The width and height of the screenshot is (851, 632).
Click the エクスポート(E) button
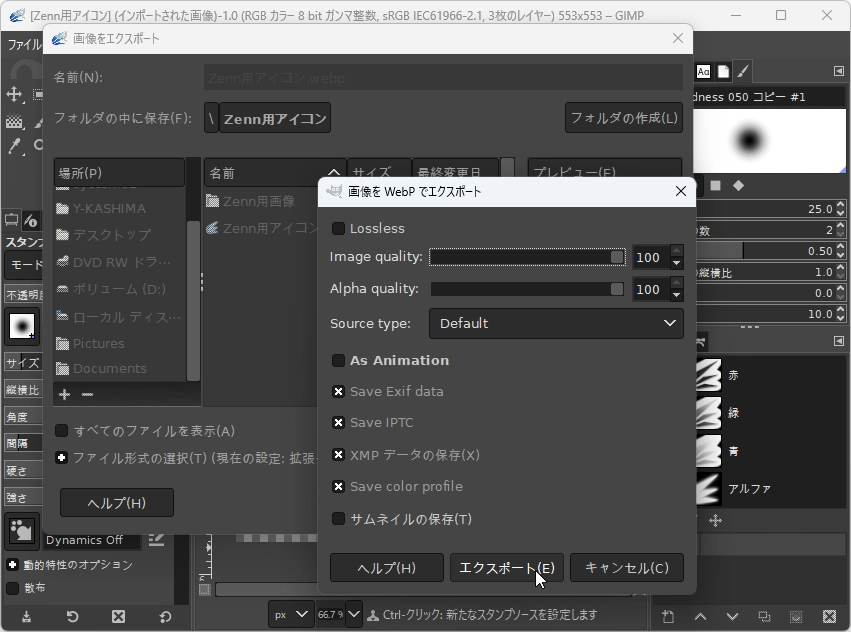click(x=507, y=568)
